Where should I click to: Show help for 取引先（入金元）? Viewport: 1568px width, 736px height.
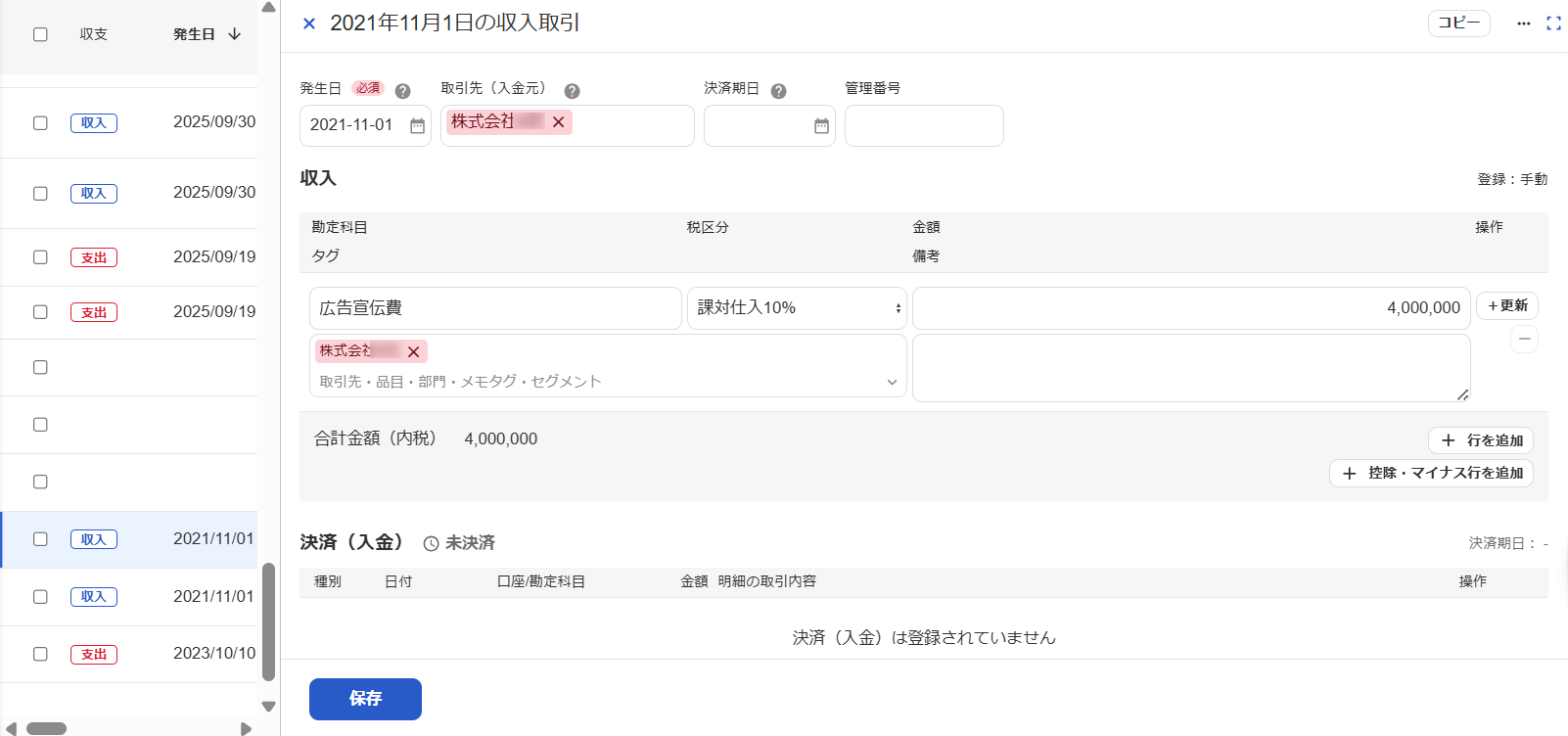(573, 91)
